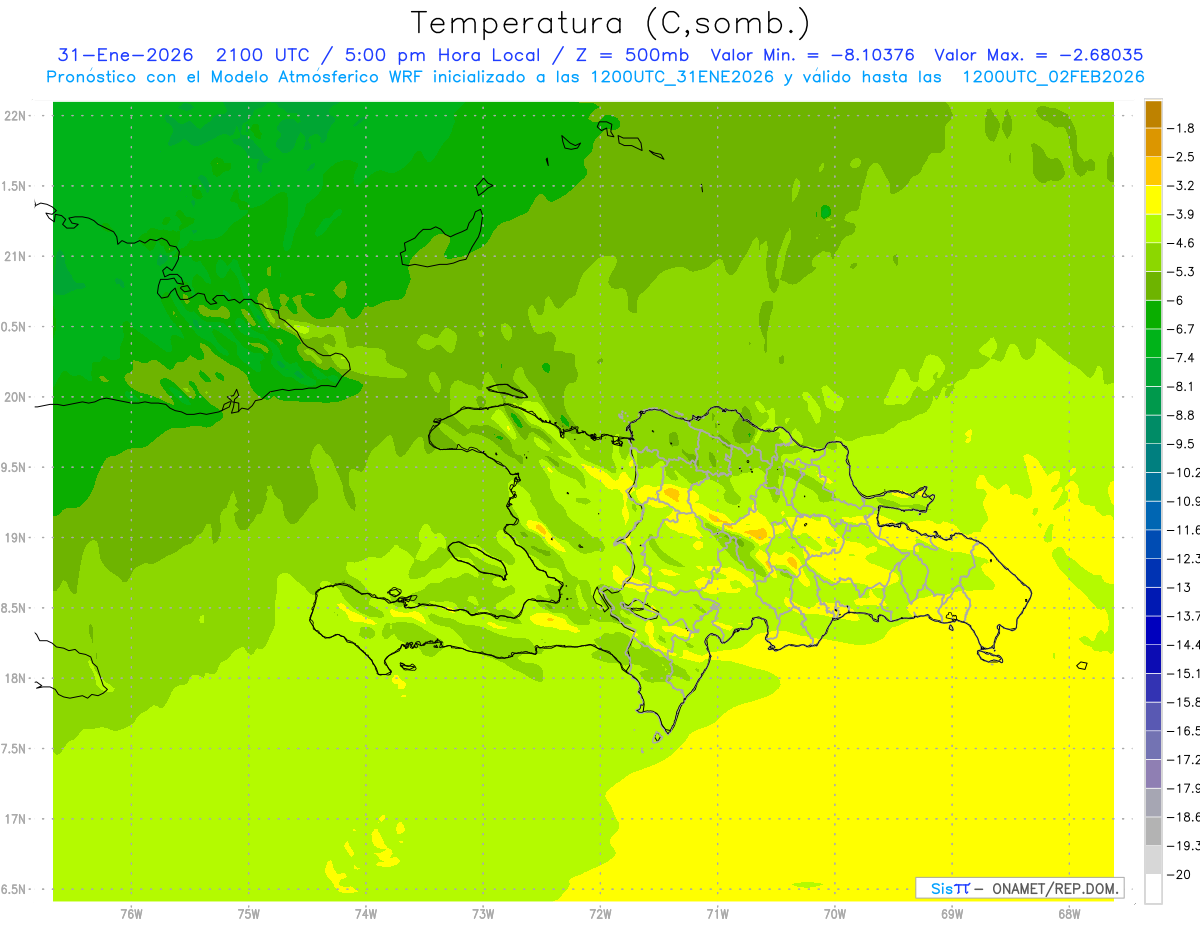
Task: Click the -8.1 legend value
Action: click(x=1183, y=386)
